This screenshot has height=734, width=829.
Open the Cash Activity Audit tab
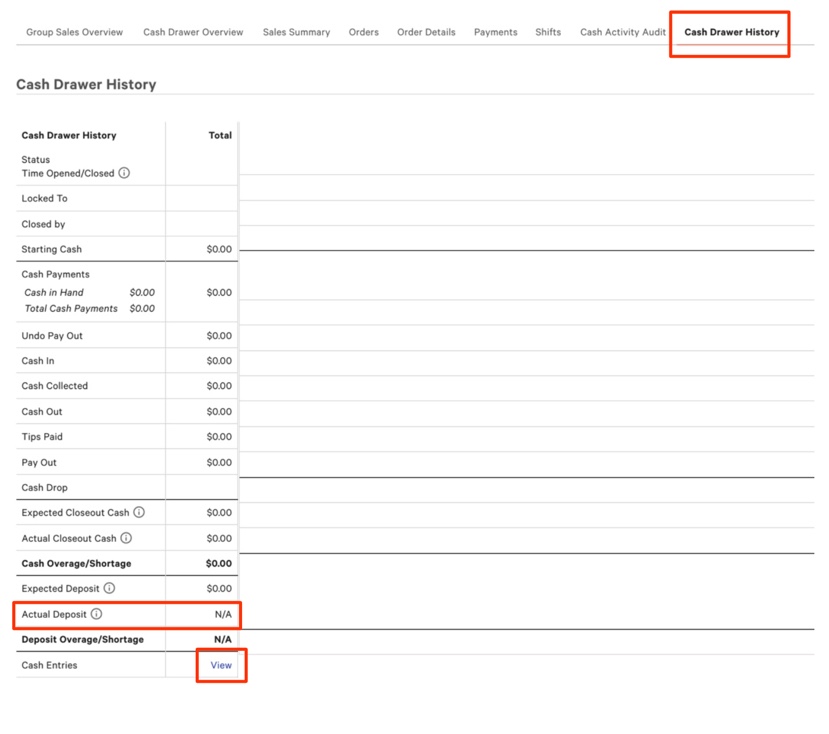pos(622,31)
